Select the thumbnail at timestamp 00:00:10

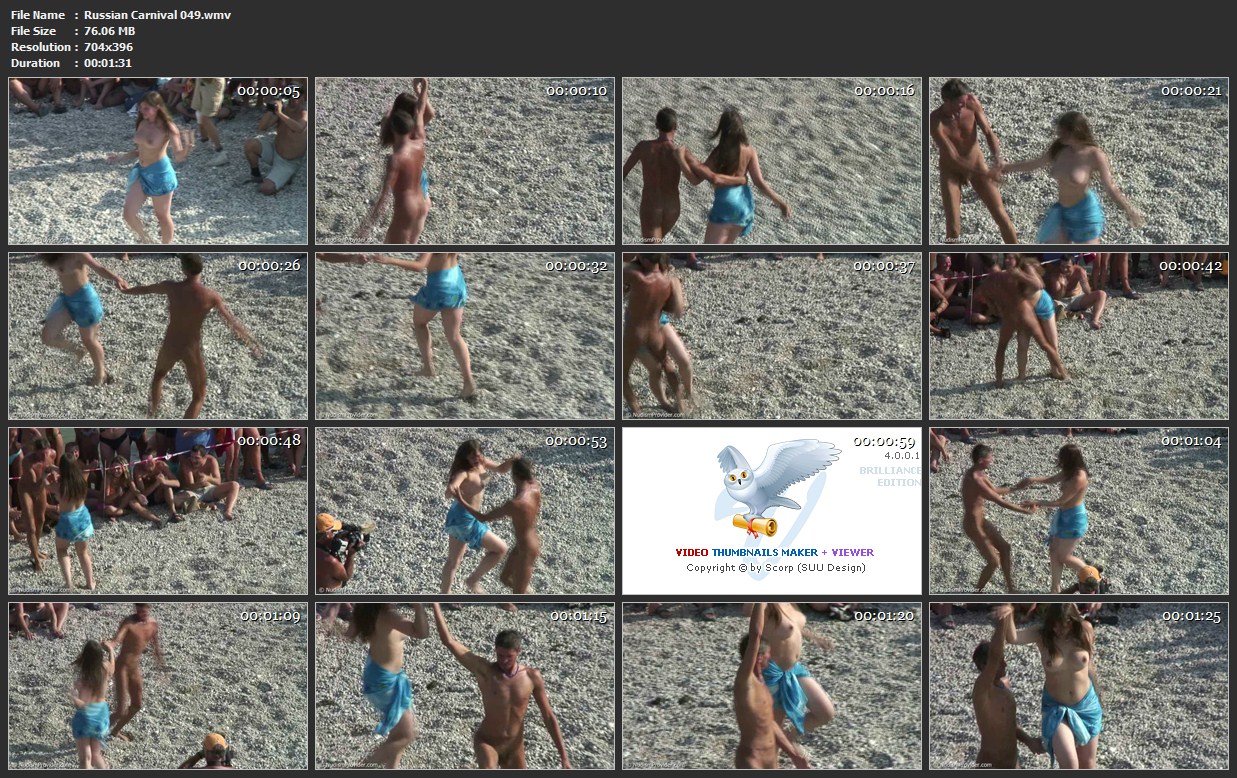pos(465,161)
